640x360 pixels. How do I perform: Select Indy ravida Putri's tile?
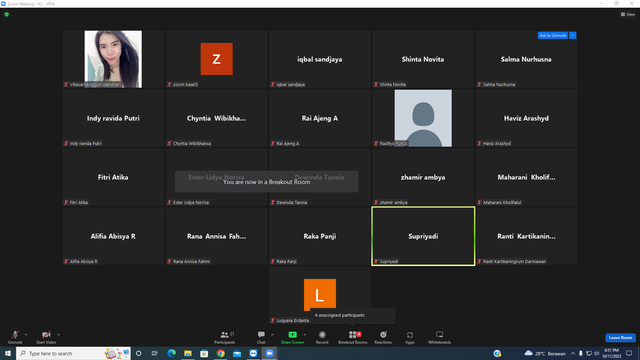click(x=113, y=118)
